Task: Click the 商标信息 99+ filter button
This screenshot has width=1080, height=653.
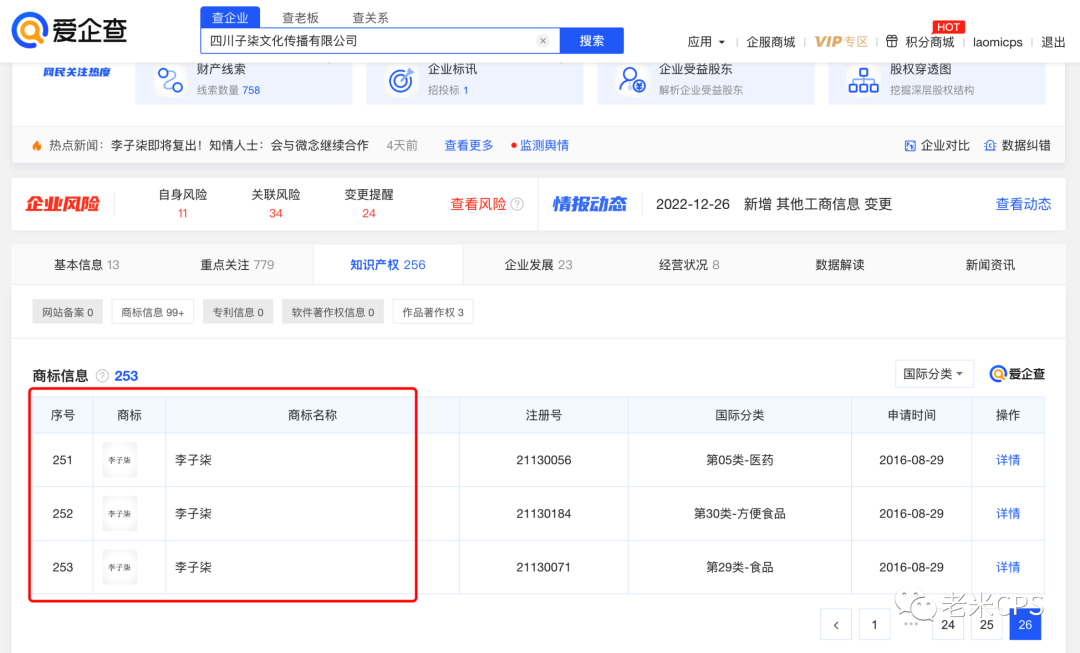Action: (x=153, y=312)
